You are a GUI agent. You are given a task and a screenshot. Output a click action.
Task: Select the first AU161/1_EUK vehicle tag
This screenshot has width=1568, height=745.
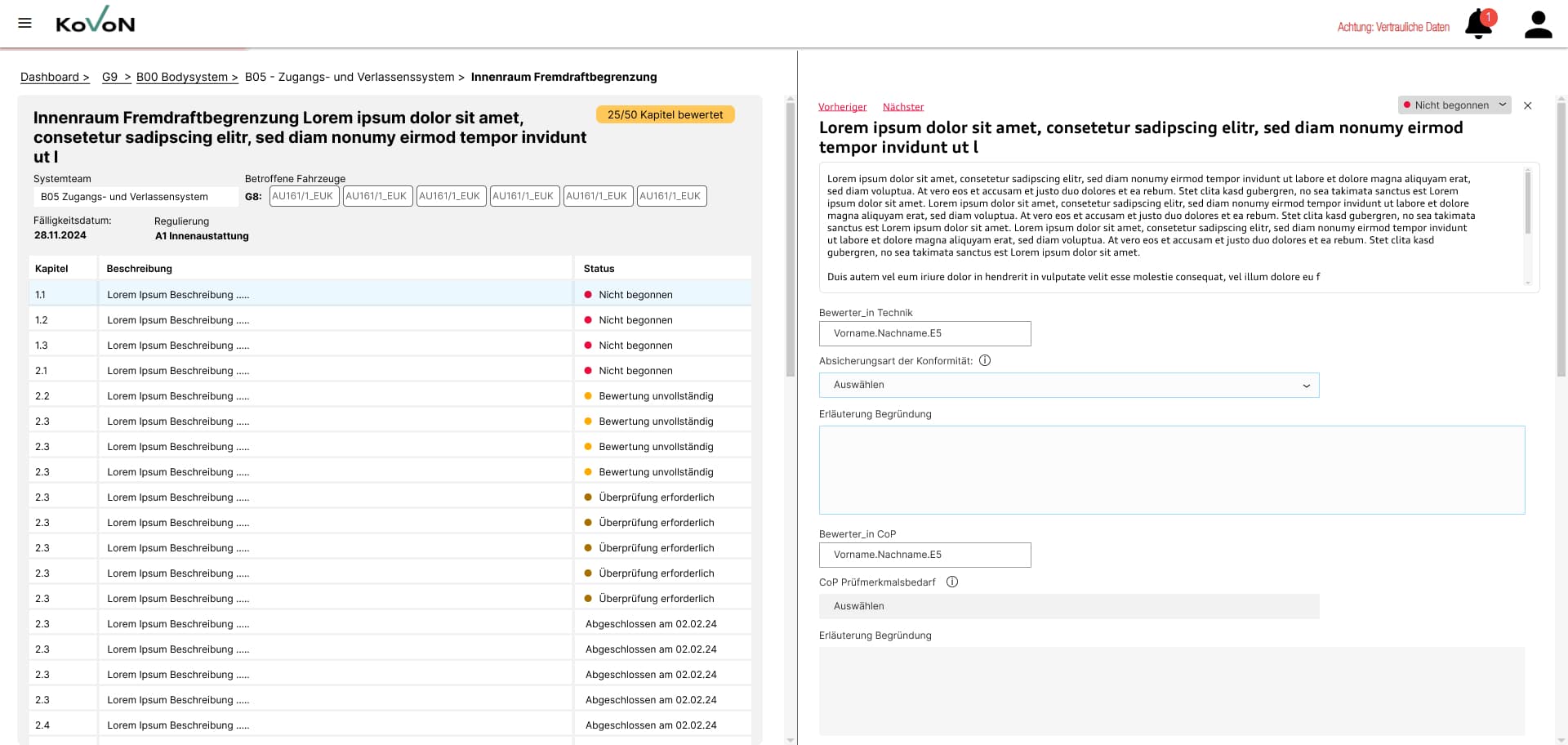pyautogui.click(x=304, y=196)
